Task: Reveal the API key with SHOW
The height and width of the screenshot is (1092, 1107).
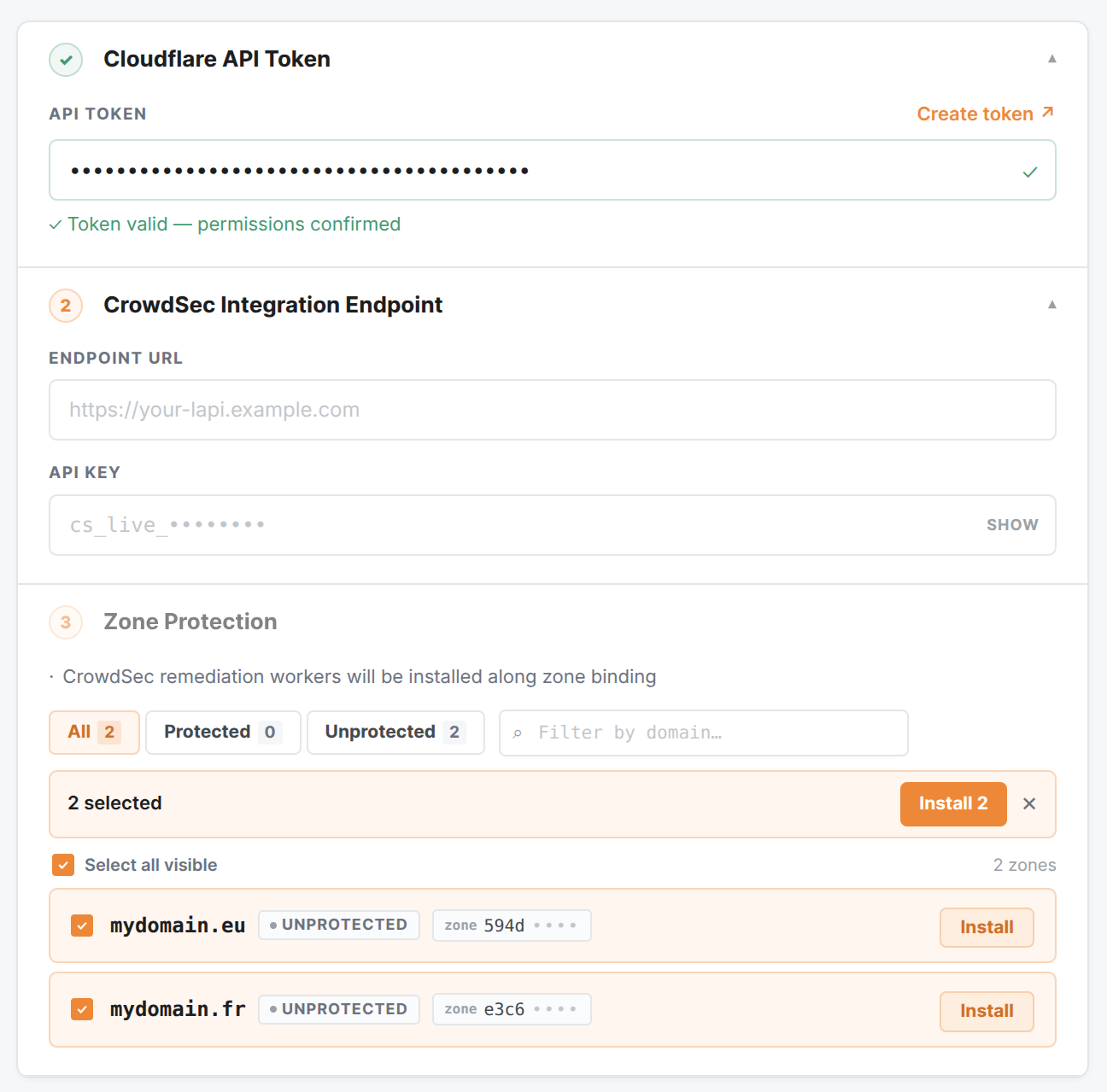Action: point(1012,525)
